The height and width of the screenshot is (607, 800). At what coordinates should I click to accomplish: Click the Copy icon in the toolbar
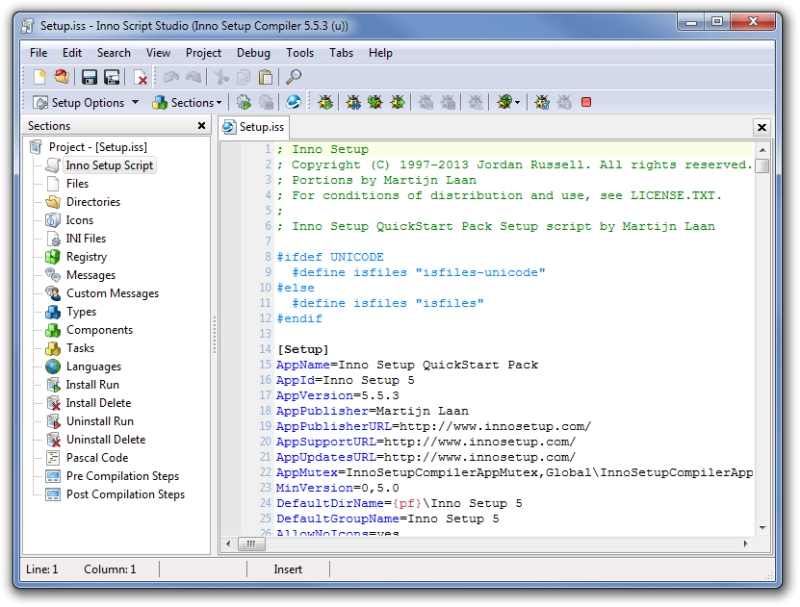pos(244,77)
